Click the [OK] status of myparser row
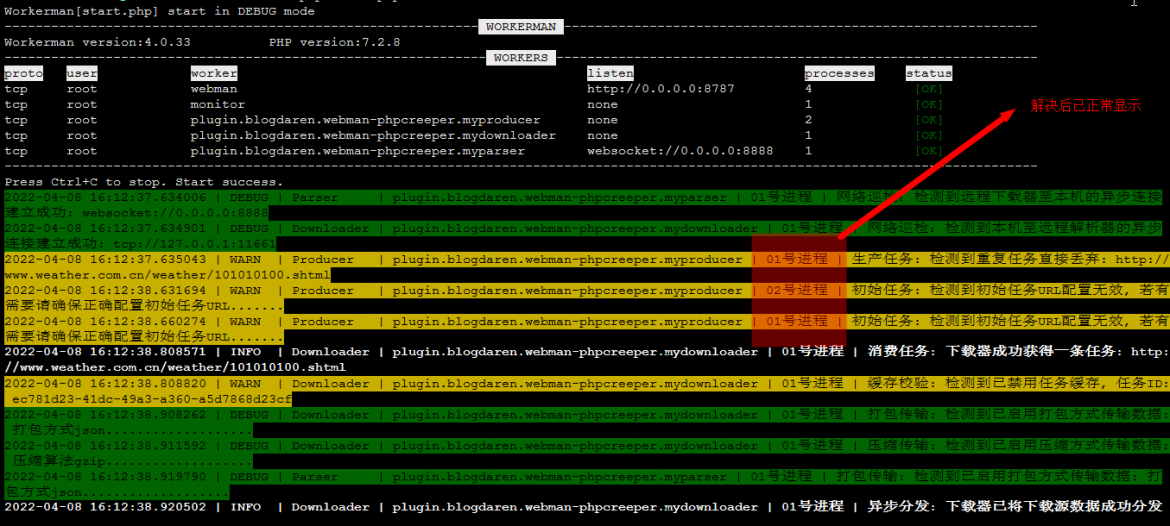 click(x=929, y=151)
